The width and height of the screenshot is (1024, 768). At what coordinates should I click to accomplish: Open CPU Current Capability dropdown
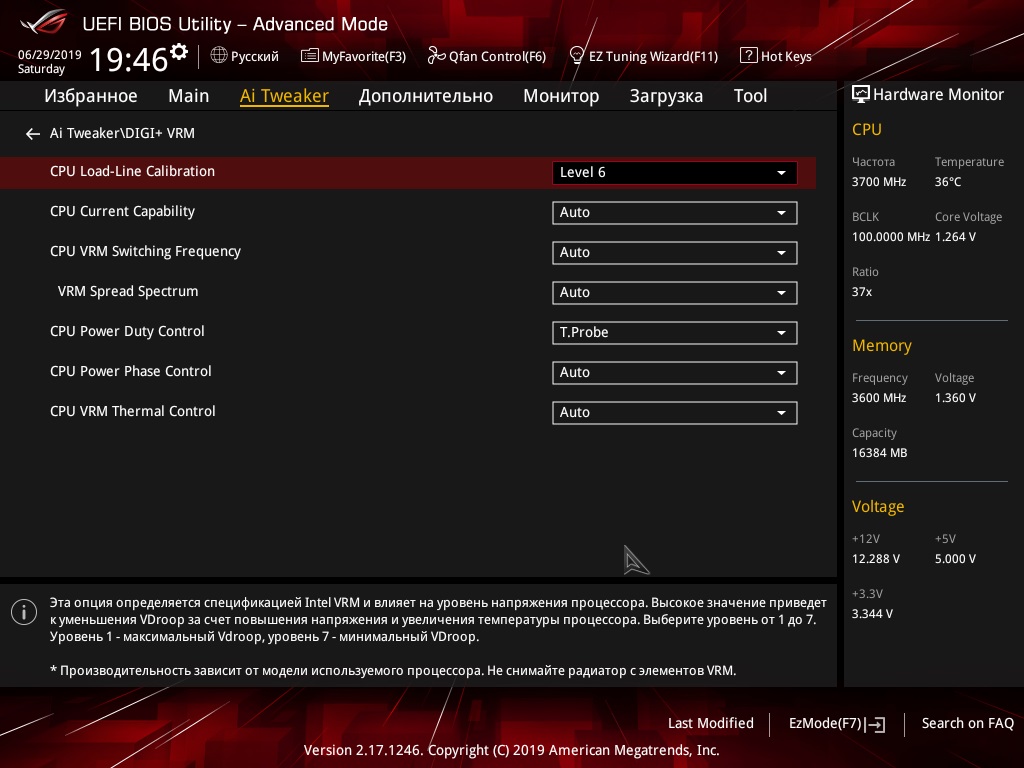675,213
